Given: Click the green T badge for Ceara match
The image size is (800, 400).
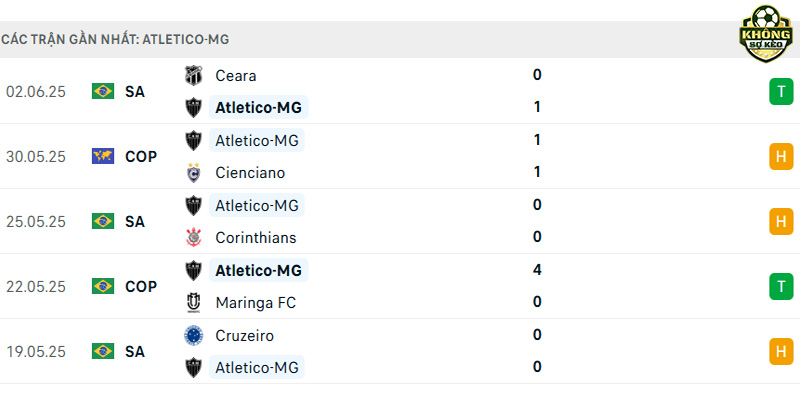Looking at the screenshot, I should [781, 92].
